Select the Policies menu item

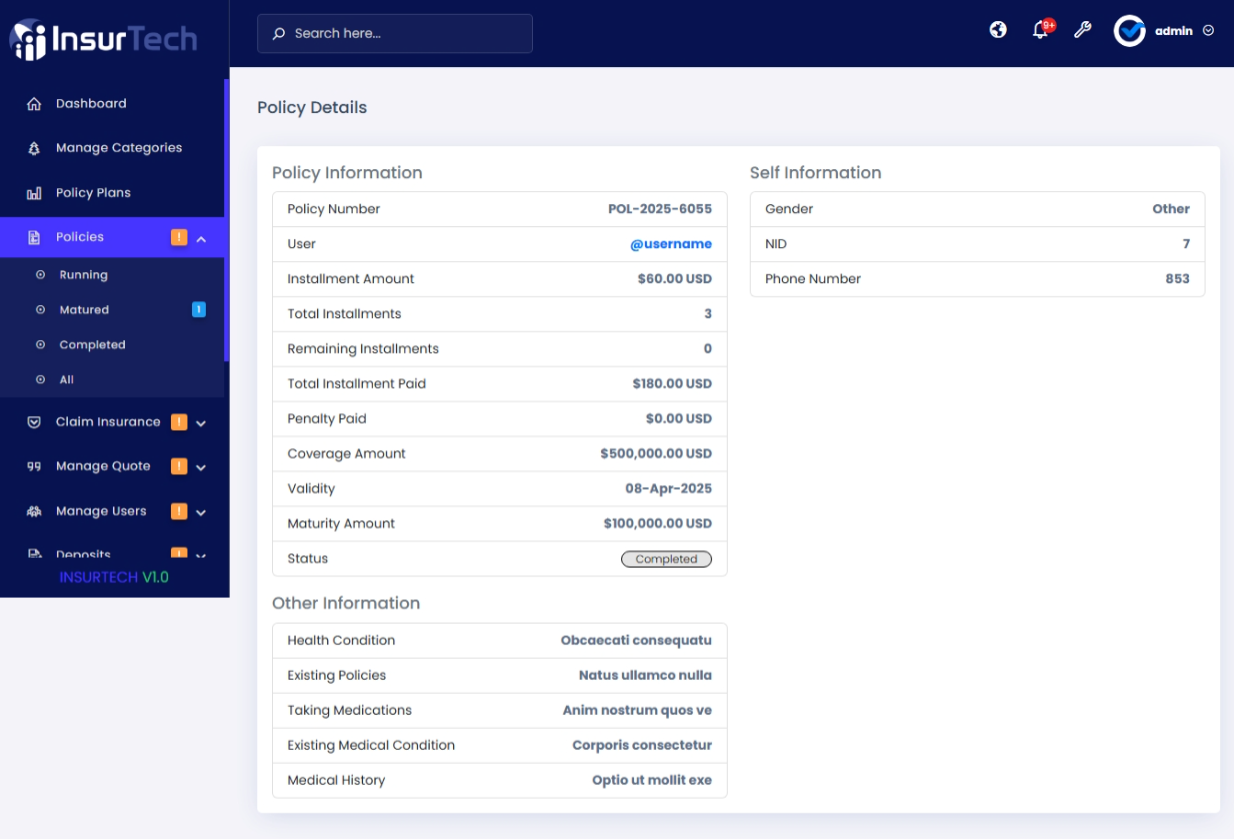(x=80, y=237)
